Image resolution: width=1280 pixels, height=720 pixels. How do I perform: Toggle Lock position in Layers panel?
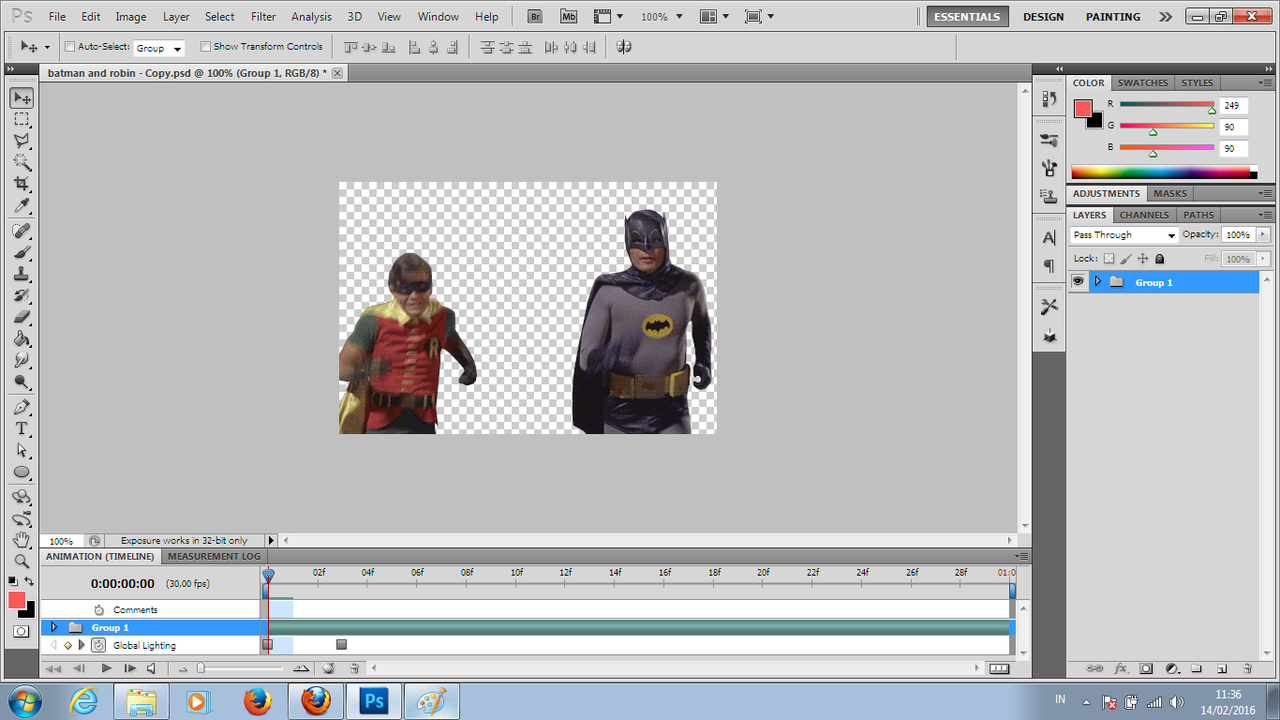point(1143,259)
